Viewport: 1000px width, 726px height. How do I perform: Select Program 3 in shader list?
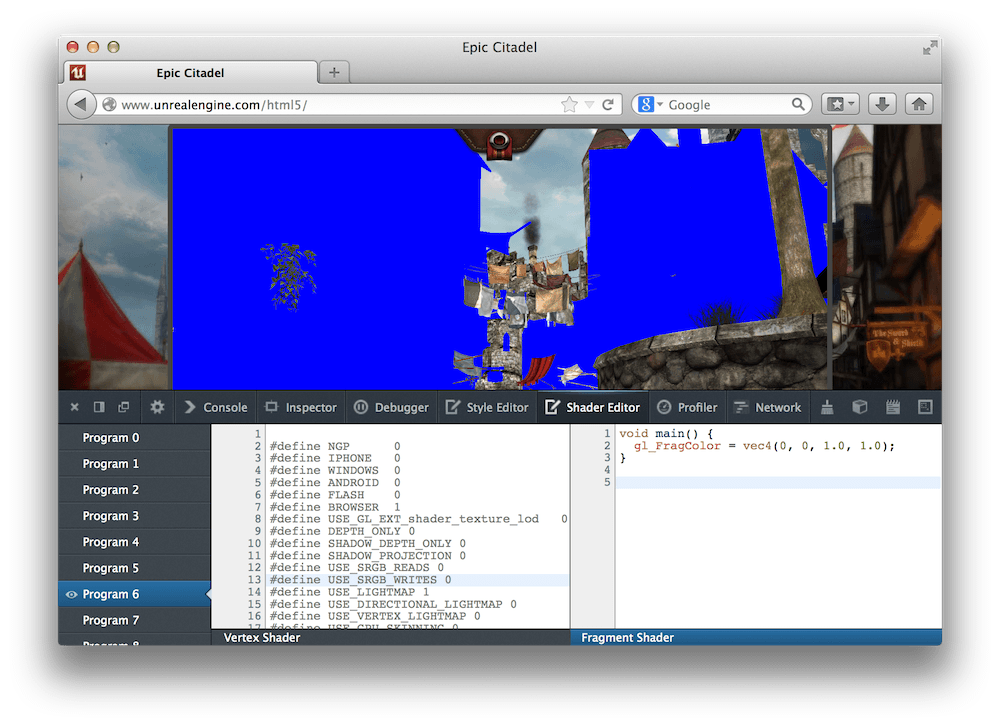click(111, 516)
